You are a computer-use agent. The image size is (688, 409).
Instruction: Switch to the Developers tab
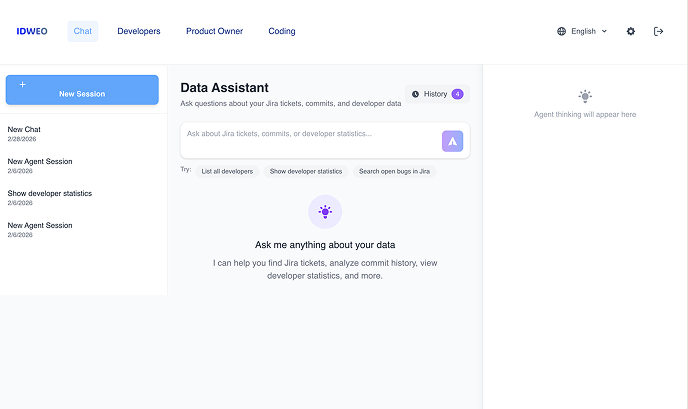click(139, 31)
